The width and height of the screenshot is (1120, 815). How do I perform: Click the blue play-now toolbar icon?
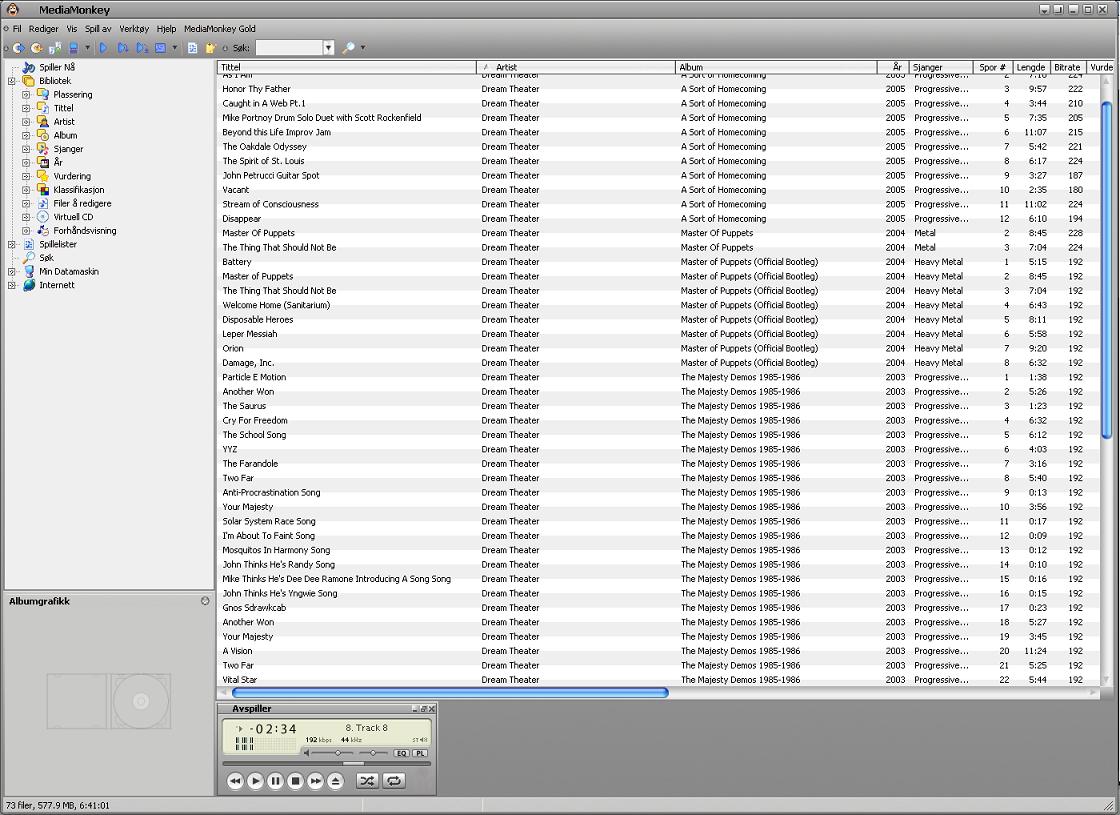pos(104,48)
